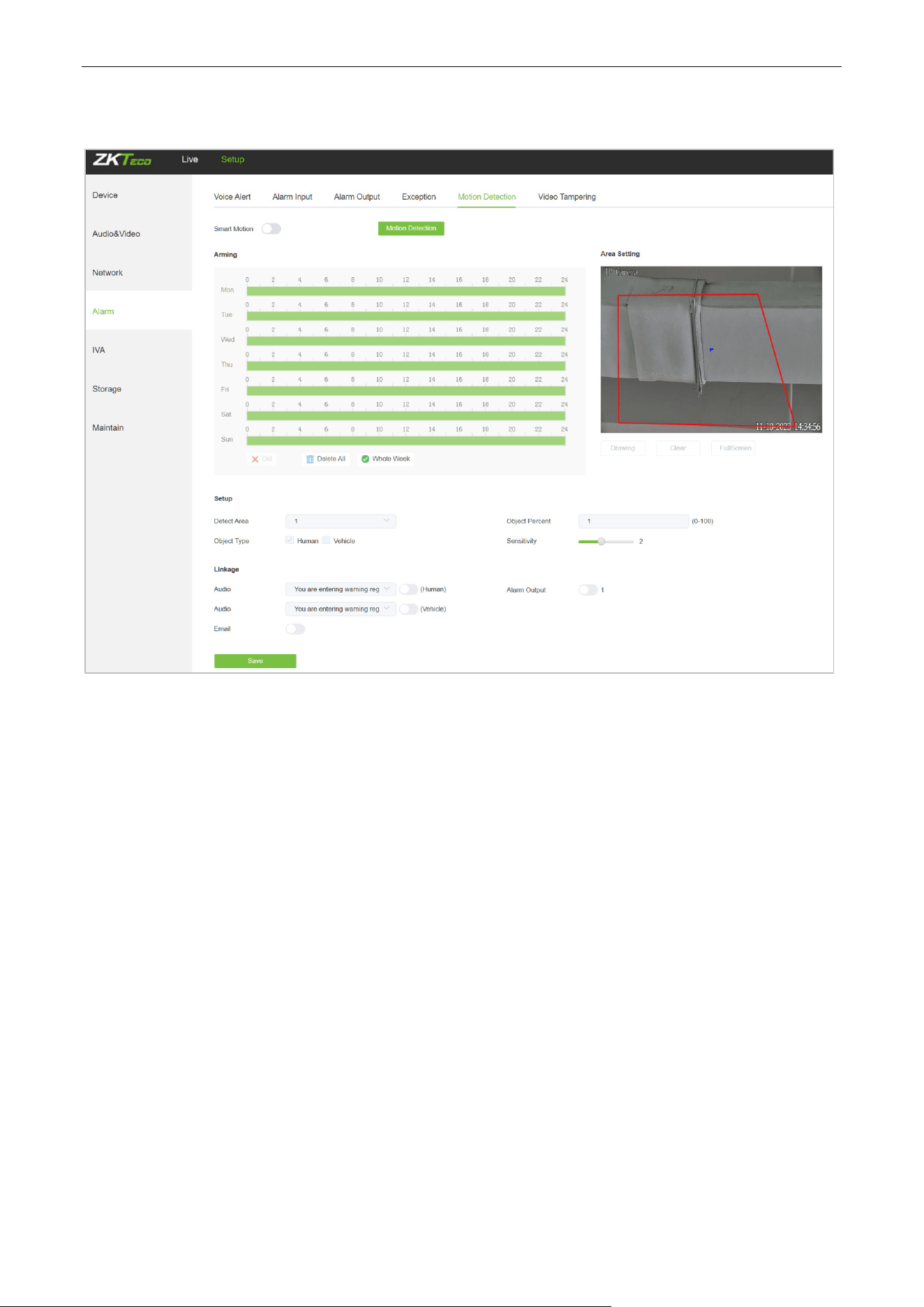Enable the Vehicle audio linkage toggle

tap(408, 609)
